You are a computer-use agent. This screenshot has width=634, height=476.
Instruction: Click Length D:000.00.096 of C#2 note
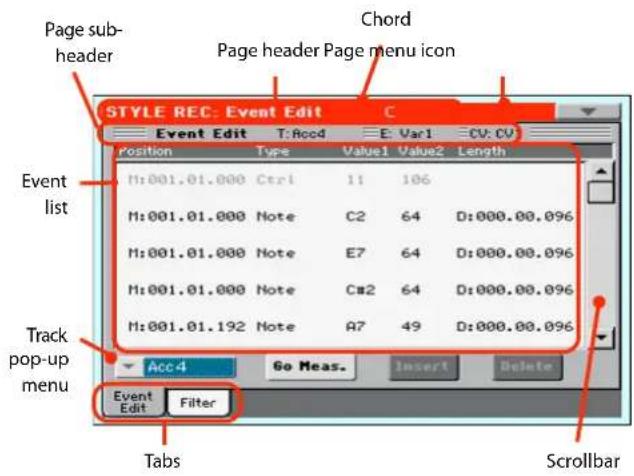515,290
